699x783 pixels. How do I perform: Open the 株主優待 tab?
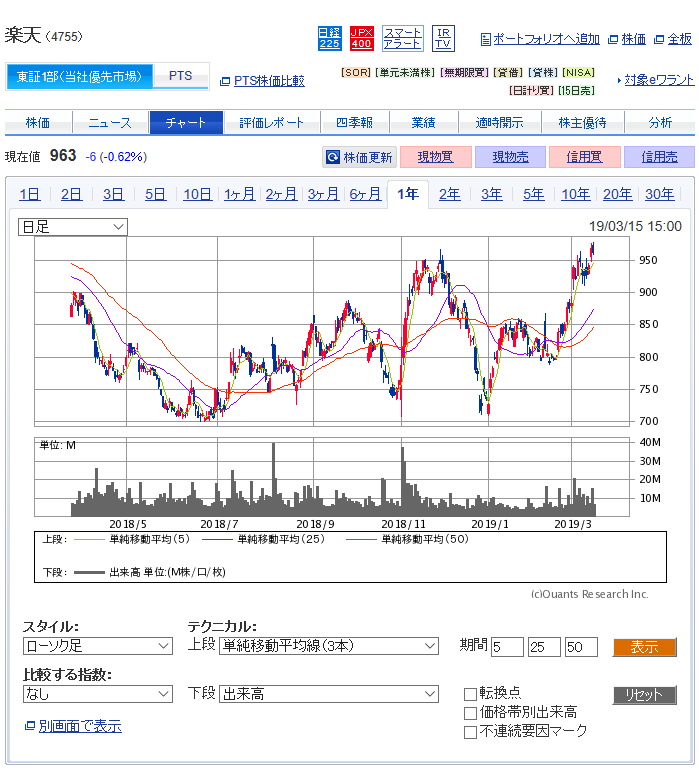click(582, 122)
